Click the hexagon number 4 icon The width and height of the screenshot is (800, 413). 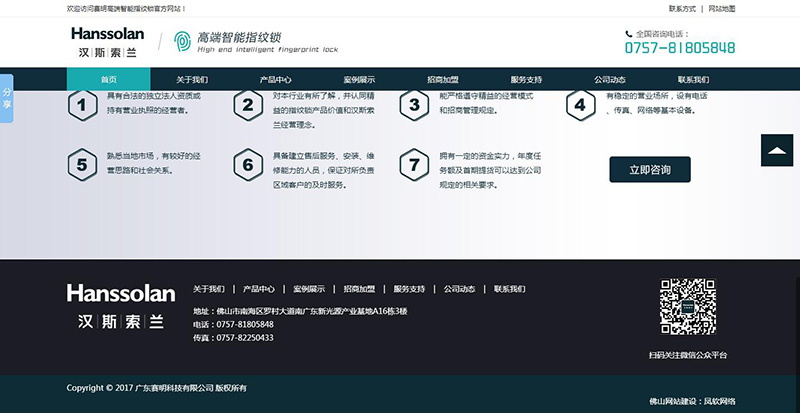[581, 105]
